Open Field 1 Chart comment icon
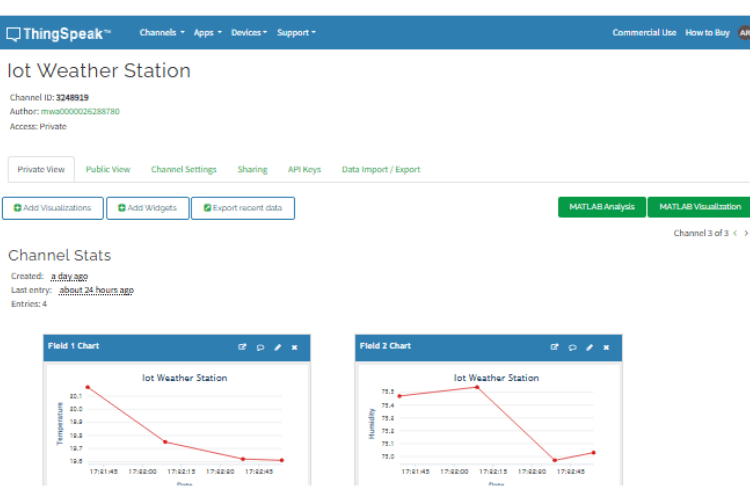This screenshot has height=500, width=750. [260, 347]
